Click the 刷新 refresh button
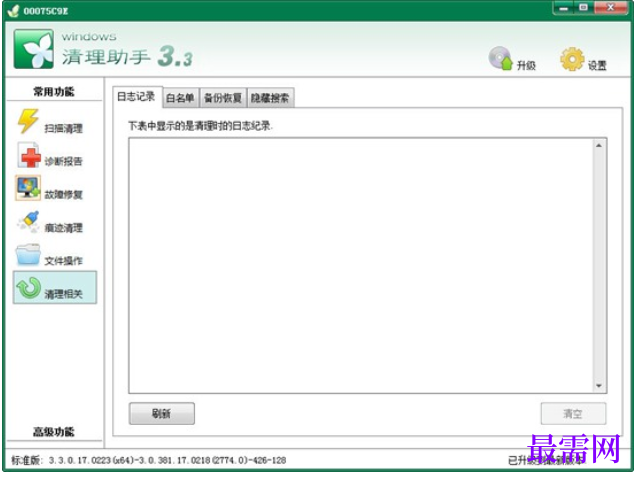This screenshot has height=480, width=639. 162,414
